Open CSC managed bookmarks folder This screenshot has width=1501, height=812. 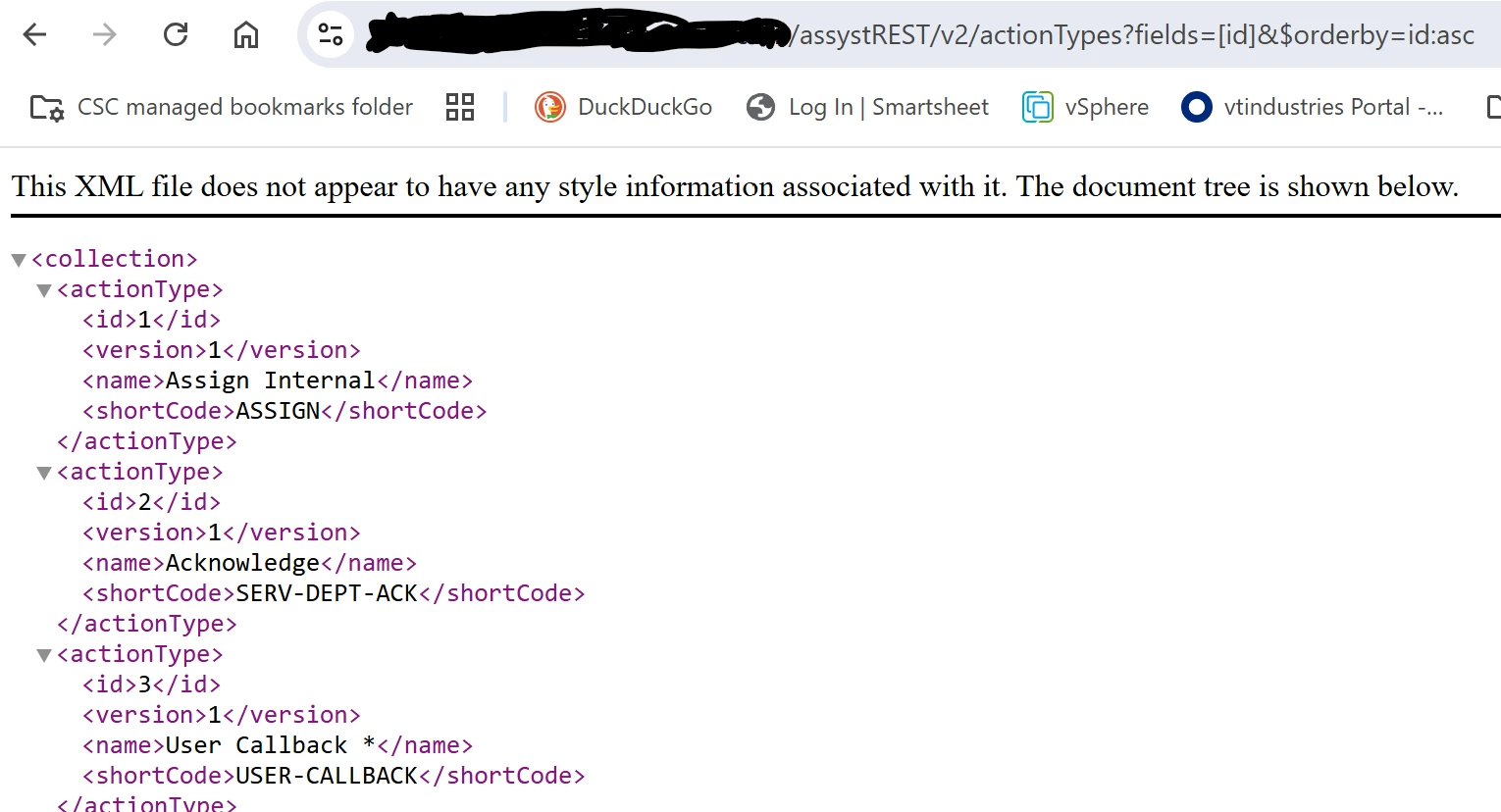point(222,107)
